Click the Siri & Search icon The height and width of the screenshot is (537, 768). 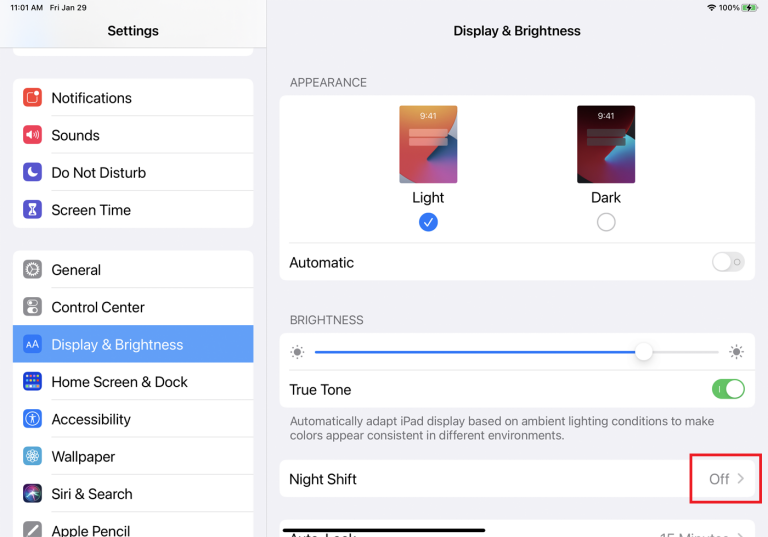32,493
